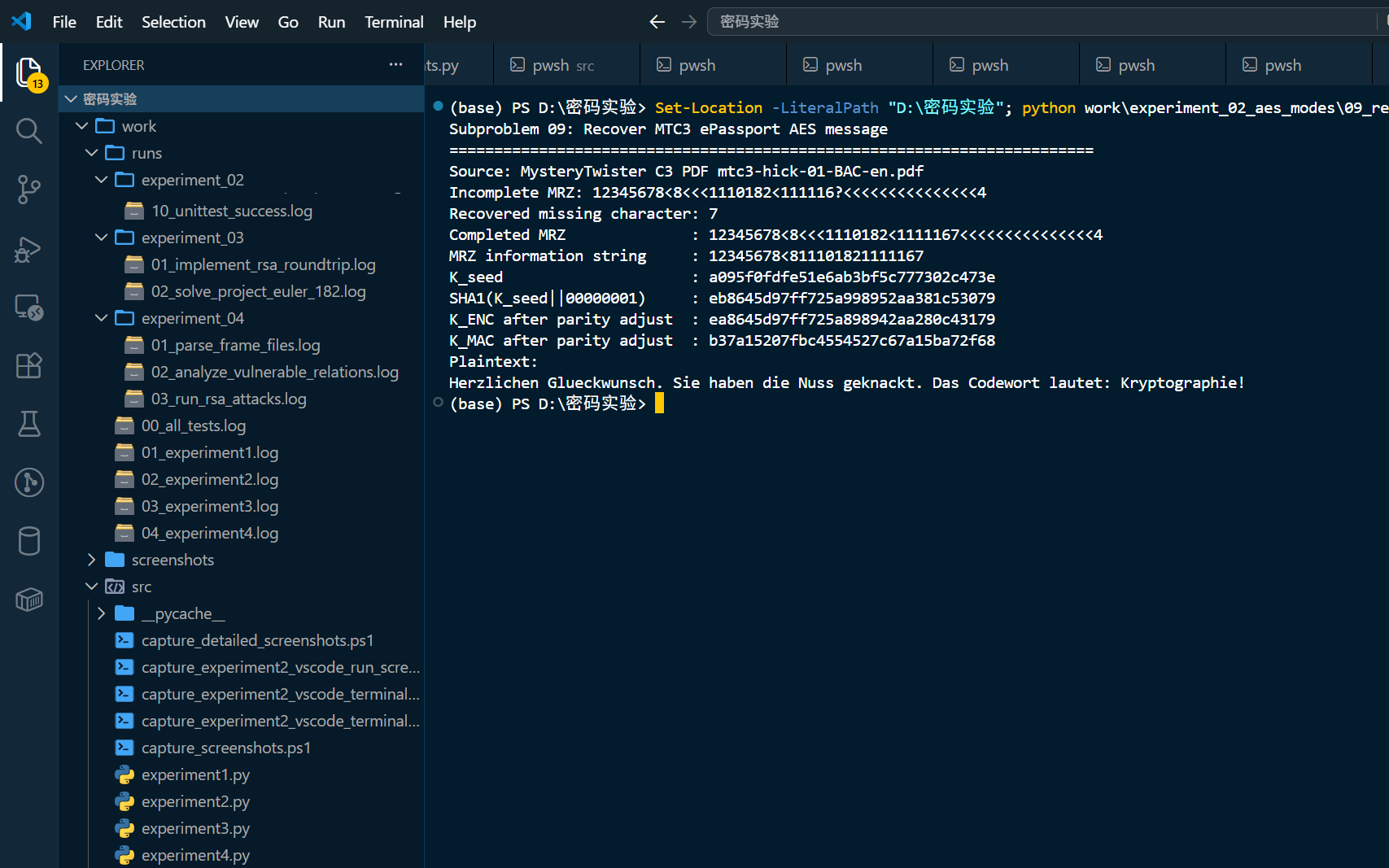Open Explorer's more actions ellipsis menu

point(395,64)
